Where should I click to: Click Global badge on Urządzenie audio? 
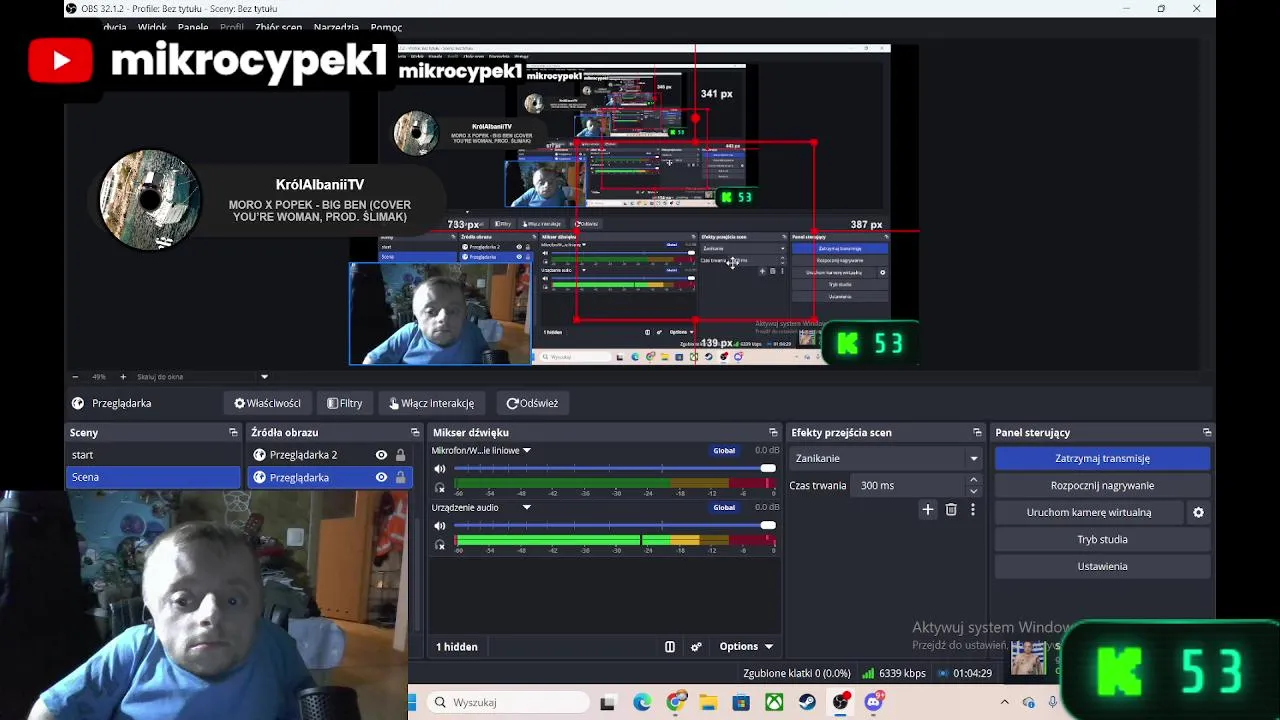click(724, 508)
